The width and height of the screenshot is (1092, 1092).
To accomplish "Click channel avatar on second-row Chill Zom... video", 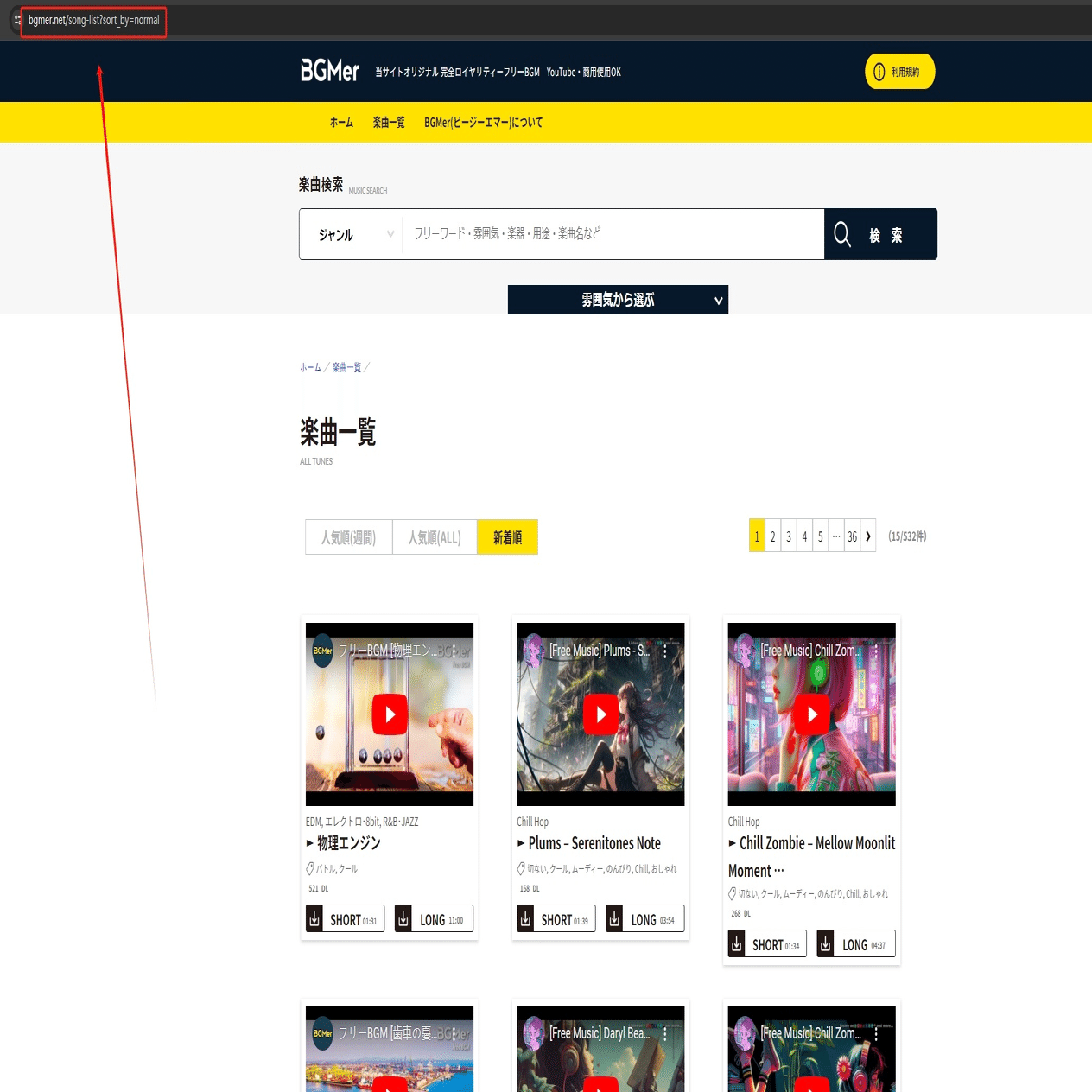I will [745, 1034].
